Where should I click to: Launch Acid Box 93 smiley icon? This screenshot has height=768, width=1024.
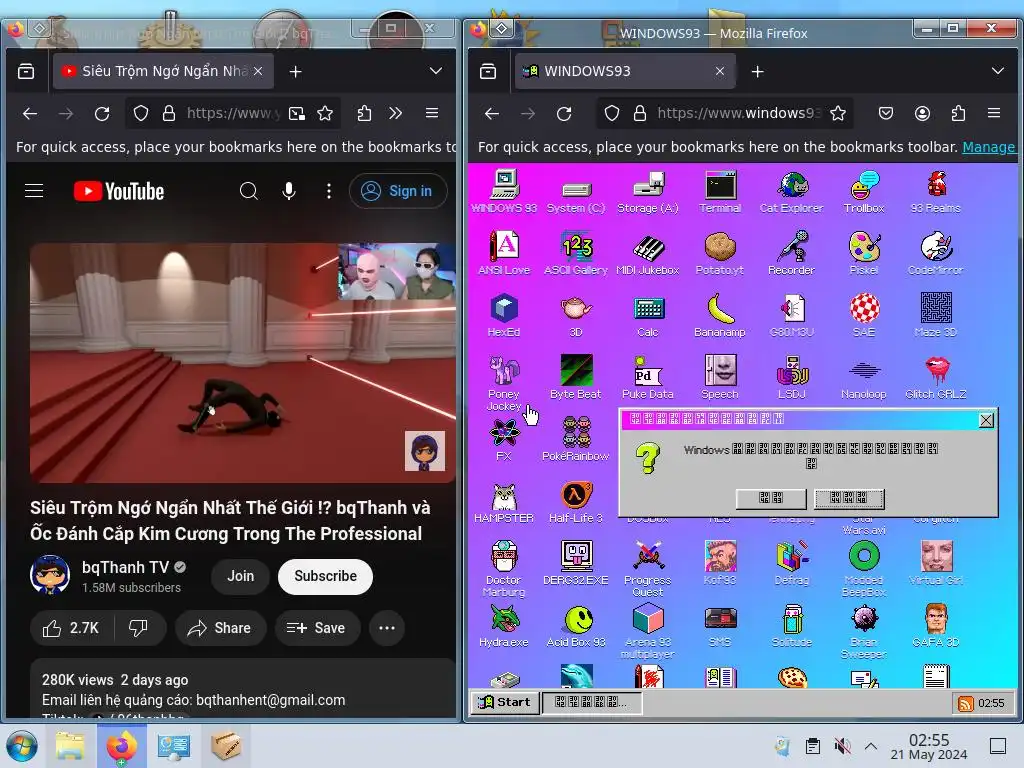point(576,626)
